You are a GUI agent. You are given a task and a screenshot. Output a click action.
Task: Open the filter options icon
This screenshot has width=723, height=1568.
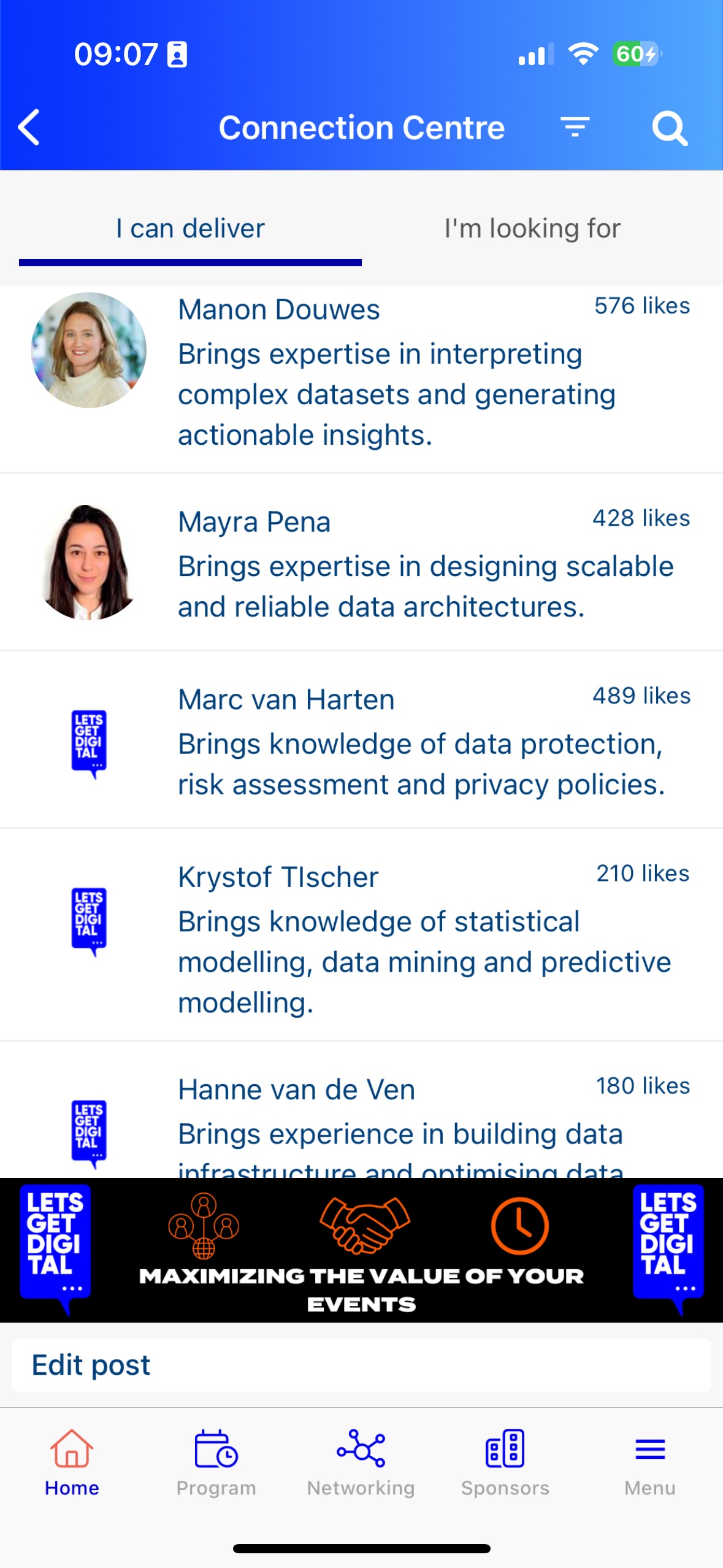point(575,127)
